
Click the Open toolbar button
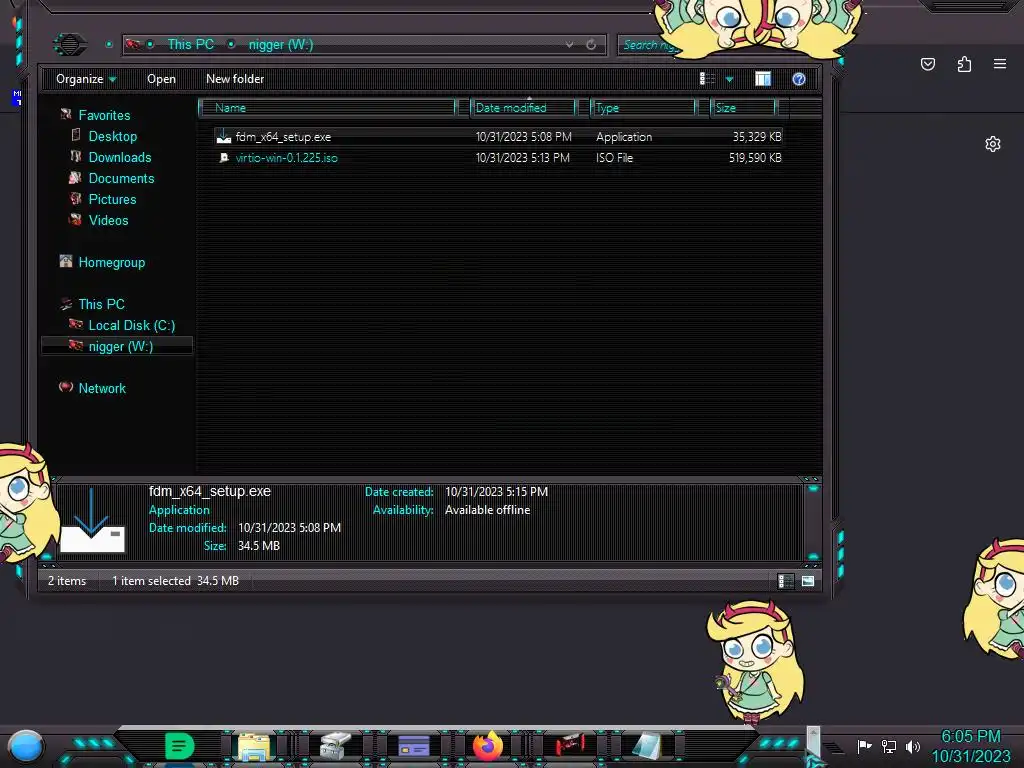point(161,79)
